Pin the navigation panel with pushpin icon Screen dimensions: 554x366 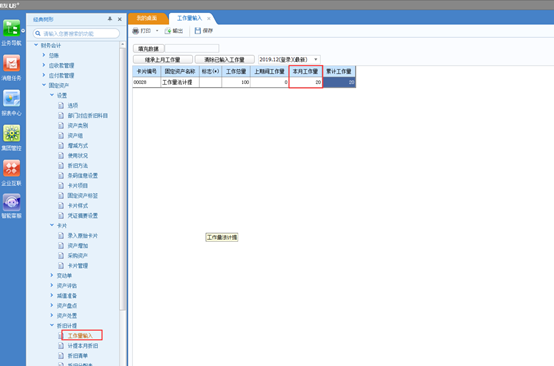pyautogui.click(x=110, y=19)
